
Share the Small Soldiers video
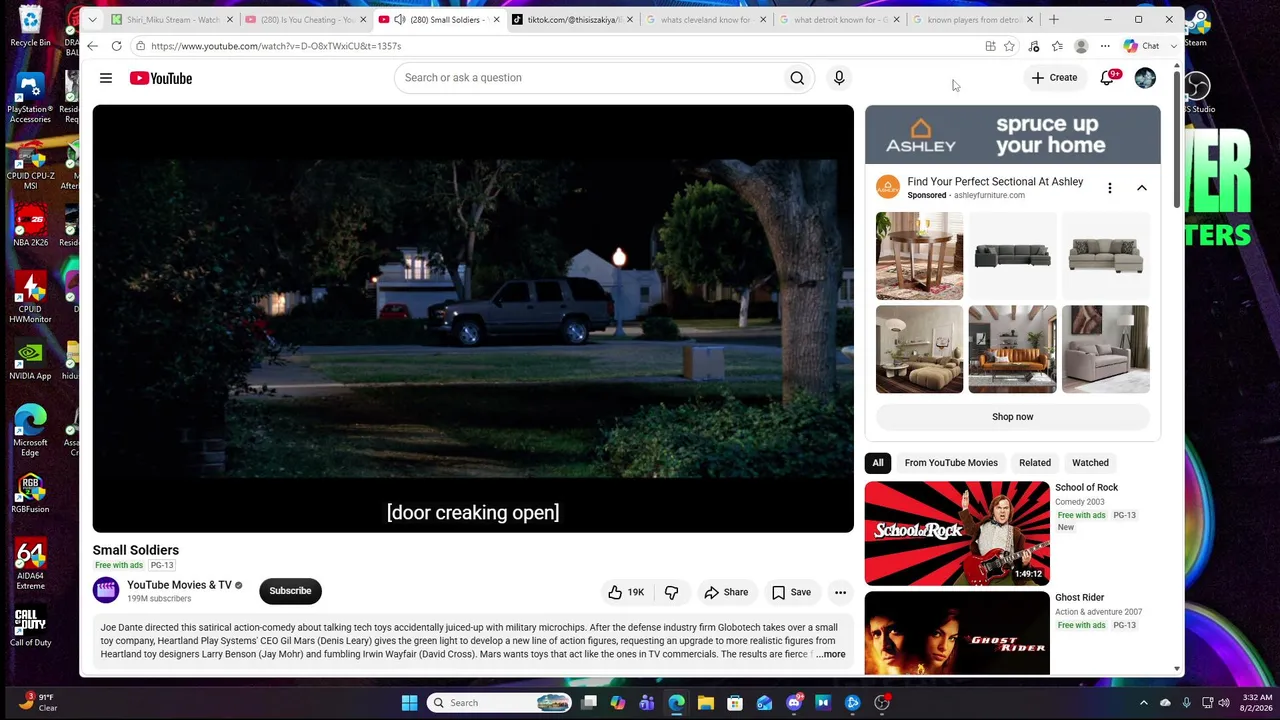[x=726, y=592]
